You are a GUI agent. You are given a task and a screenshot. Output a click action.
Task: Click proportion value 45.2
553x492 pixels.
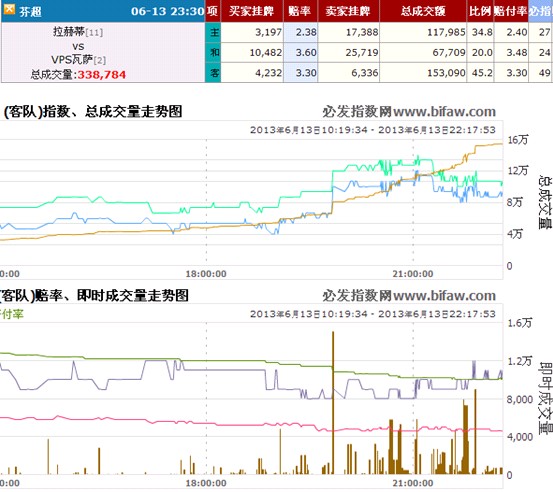(482, 73)
